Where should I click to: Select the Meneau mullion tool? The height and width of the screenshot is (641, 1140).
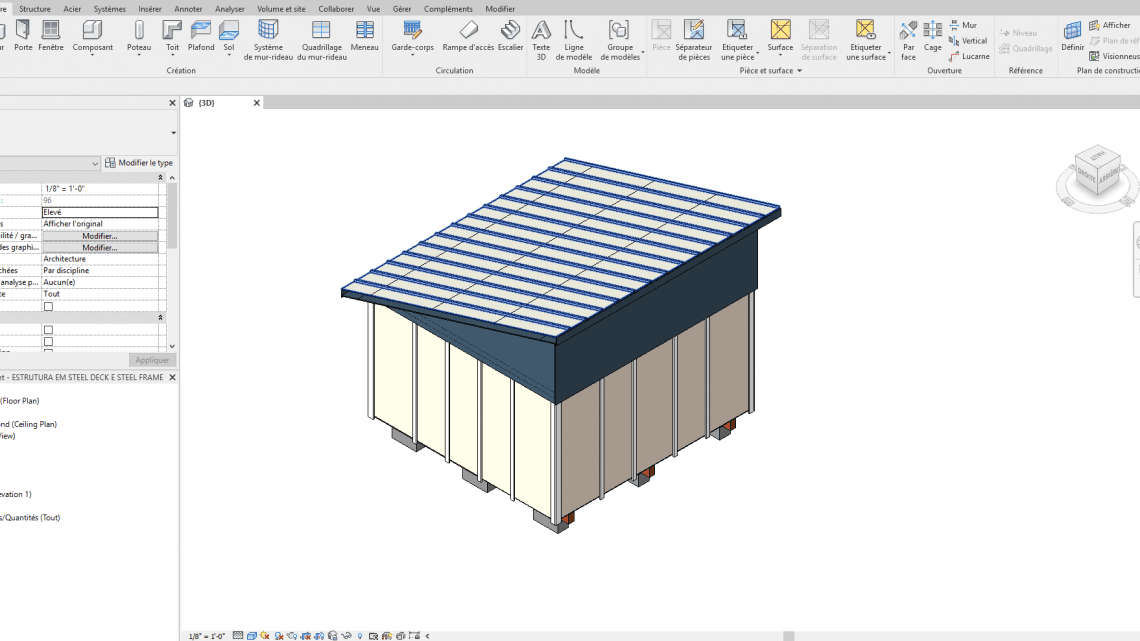coord(364,35)
